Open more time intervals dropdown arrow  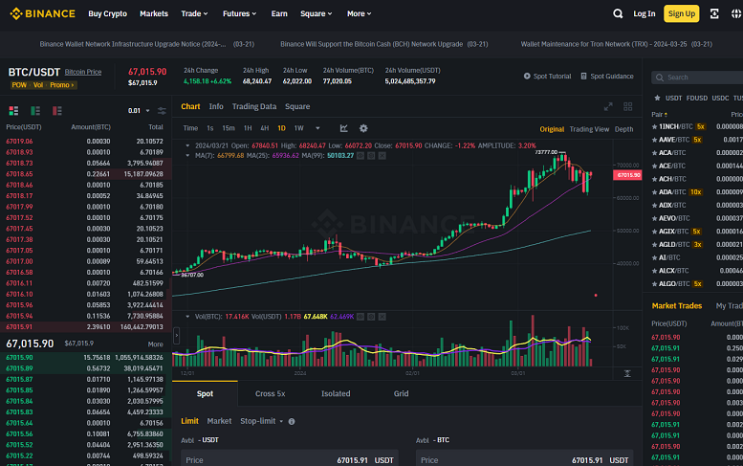[x=317, y=128]
